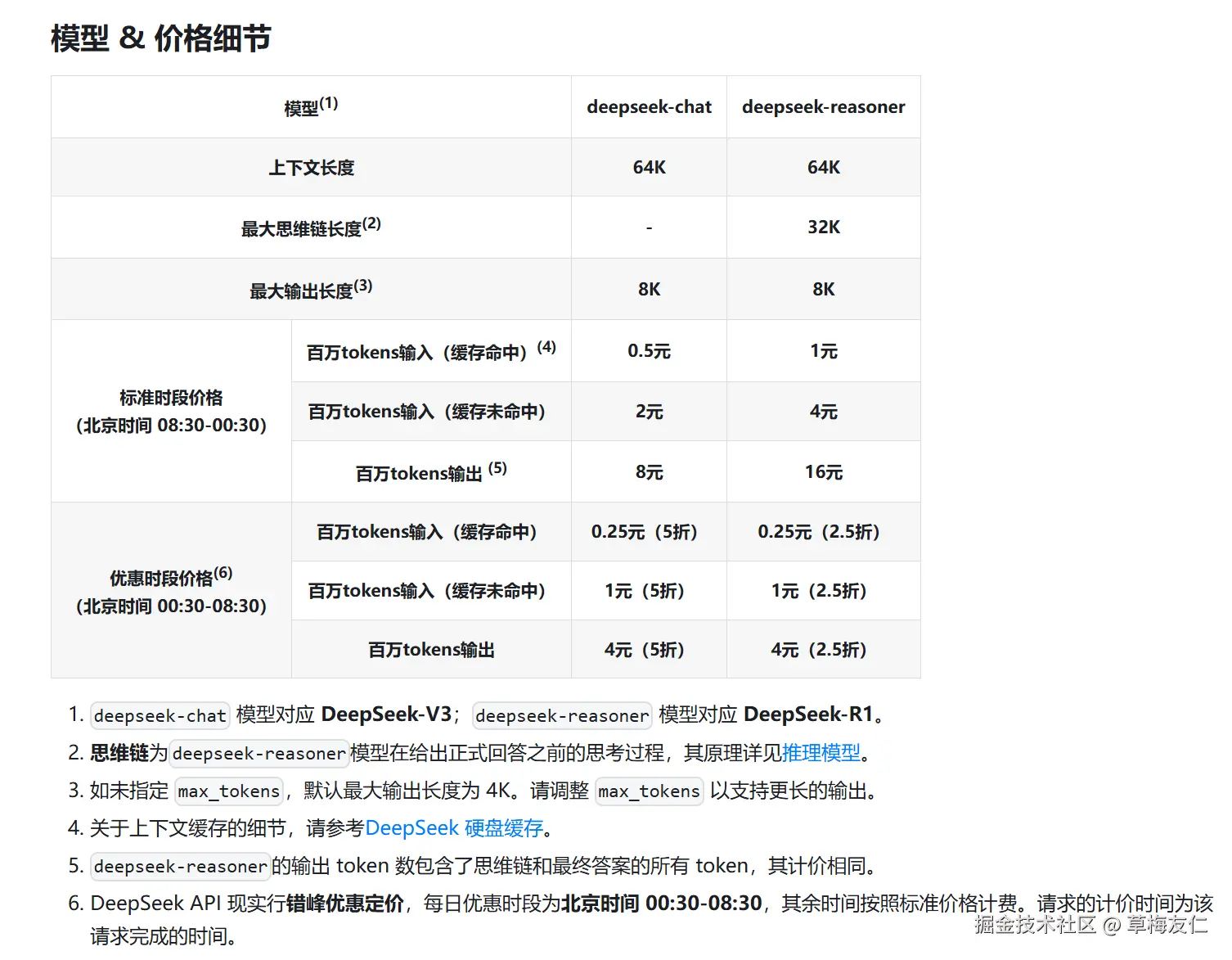
Task: Click the deepseek-chat code tag in note 1
Action: [x=160, y=716]
